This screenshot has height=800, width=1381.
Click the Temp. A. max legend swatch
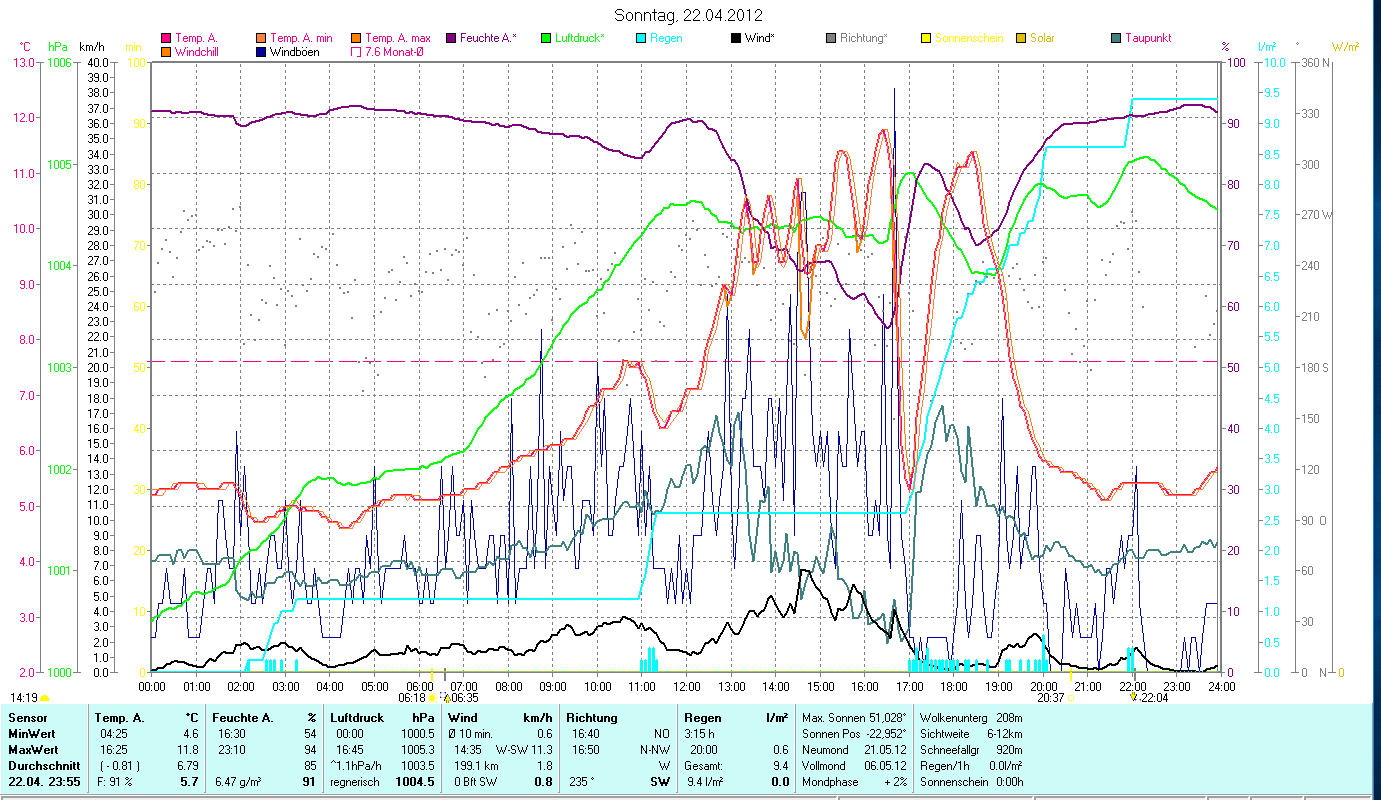[356, 38]
